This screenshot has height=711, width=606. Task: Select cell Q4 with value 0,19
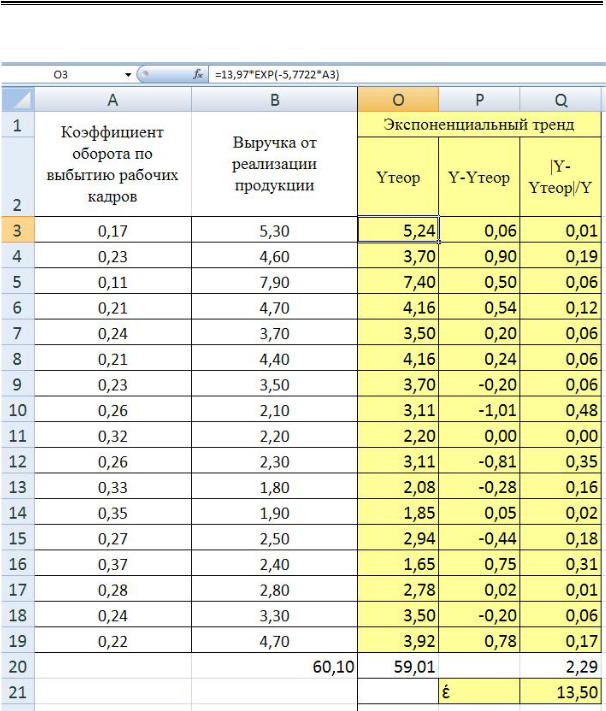coord(561,256)
